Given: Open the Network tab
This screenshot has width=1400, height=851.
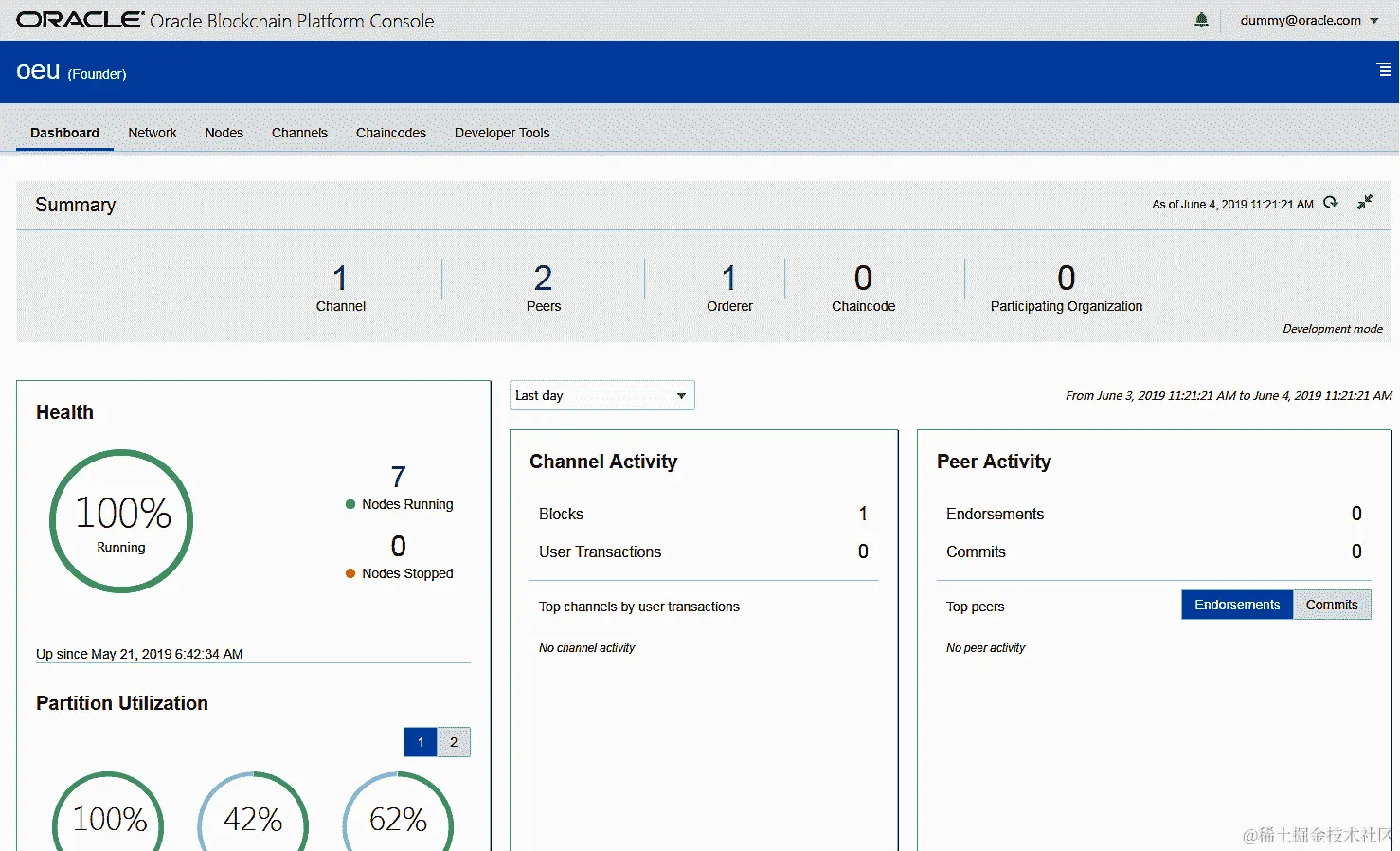Looking at the screenshot, I should click(153, 133).
